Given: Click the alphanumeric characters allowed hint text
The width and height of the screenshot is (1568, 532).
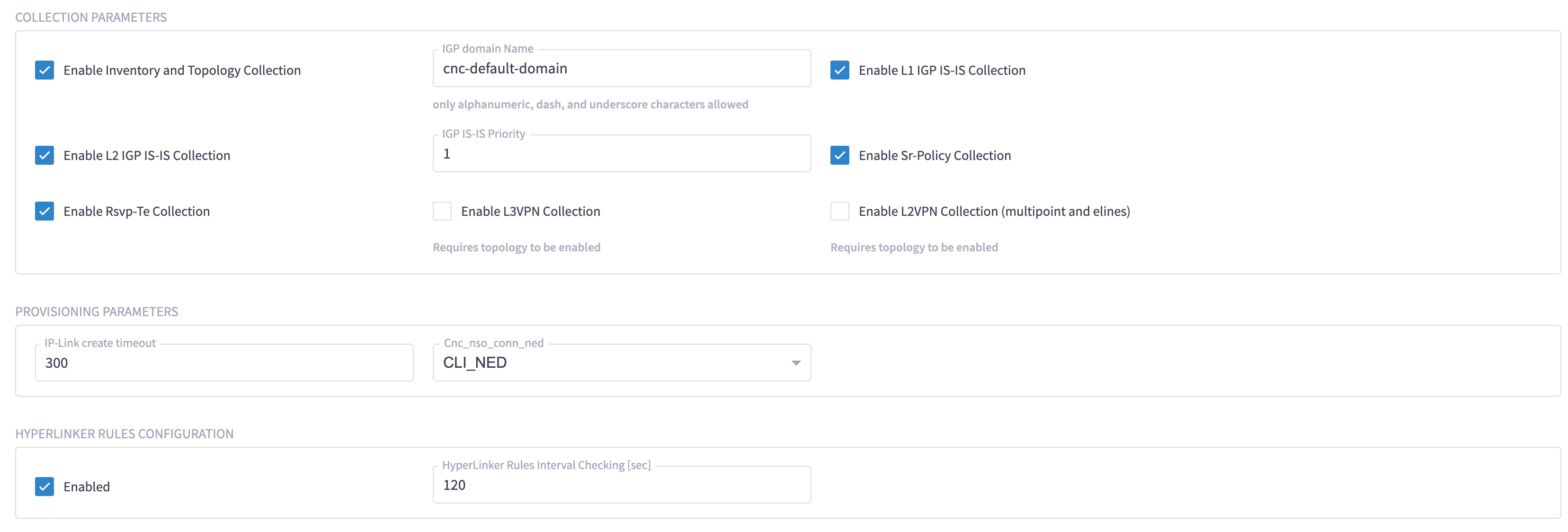Looking at the screenshot, I should [x=590, y=104].
